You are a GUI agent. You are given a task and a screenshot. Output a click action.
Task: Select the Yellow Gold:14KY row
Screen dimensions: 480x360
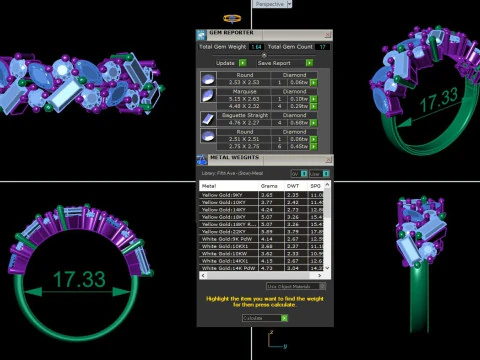point(262,210)
